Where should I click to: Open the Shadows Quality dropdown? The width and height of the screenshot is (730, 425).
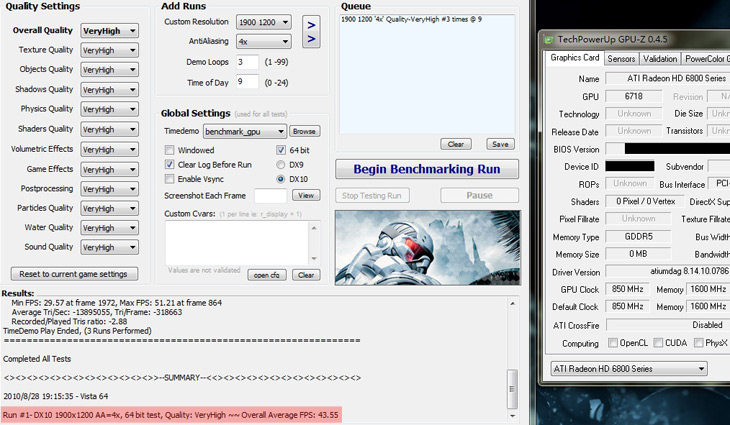click(109, 90)
